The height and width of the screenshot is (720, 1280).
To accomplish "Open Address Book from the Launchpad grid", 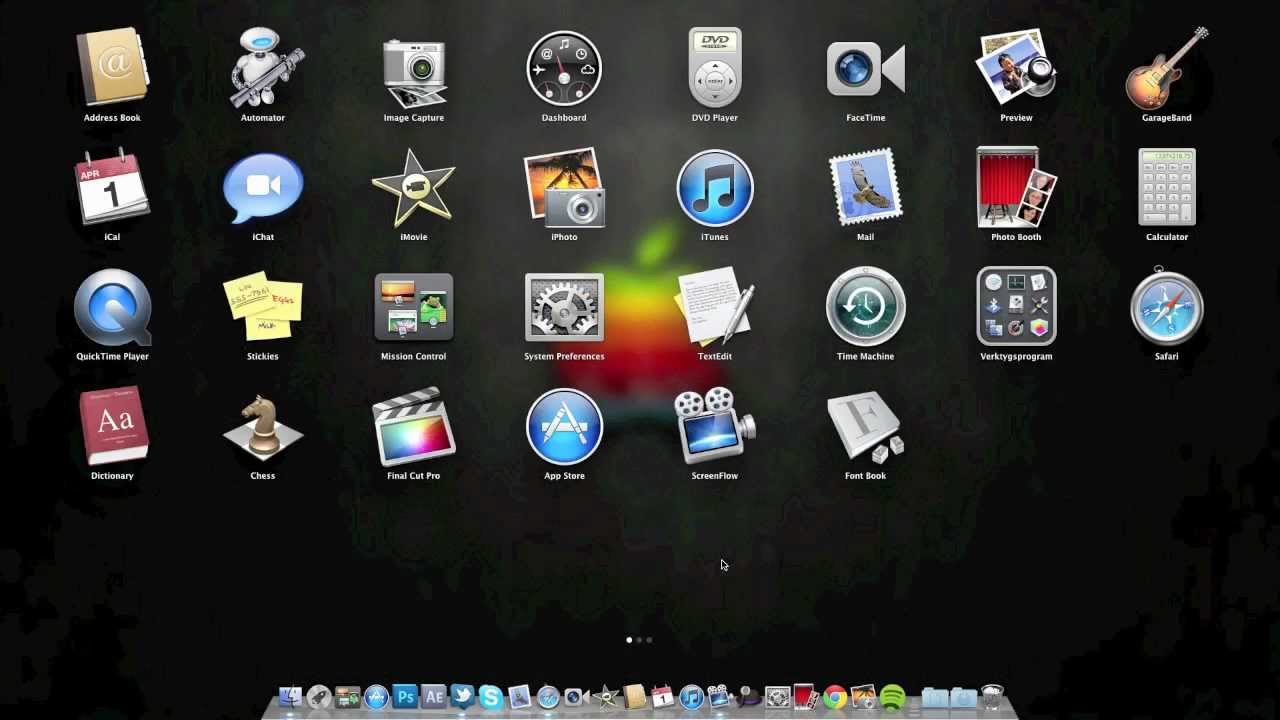I will click(x=112, y=68).
